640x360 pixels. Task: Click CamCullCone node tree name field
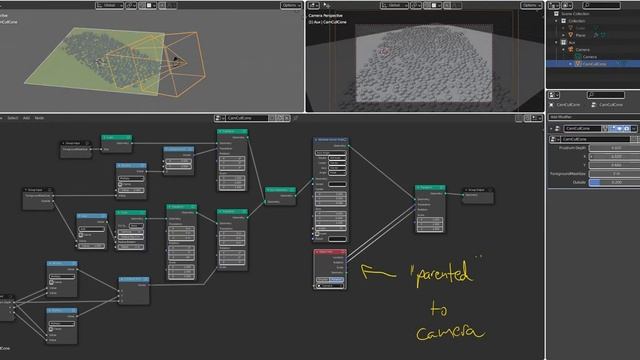[x=247, y=118]
